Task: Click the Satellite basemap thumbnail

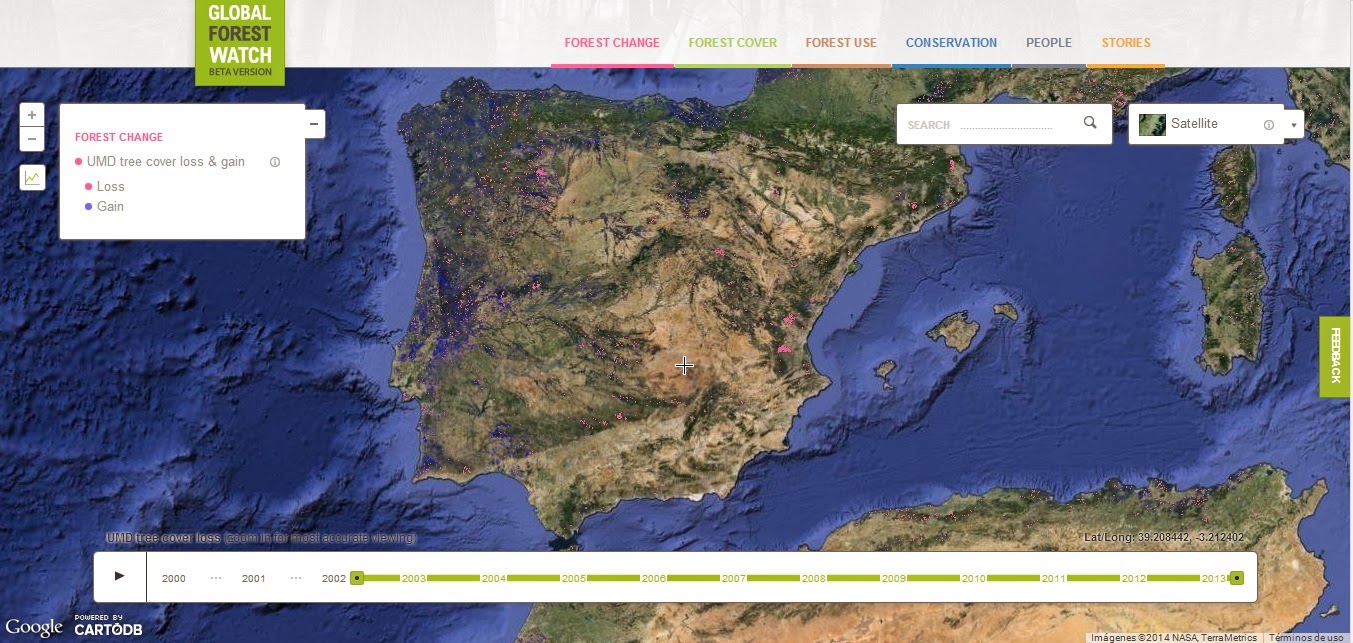Action: 1152,124
